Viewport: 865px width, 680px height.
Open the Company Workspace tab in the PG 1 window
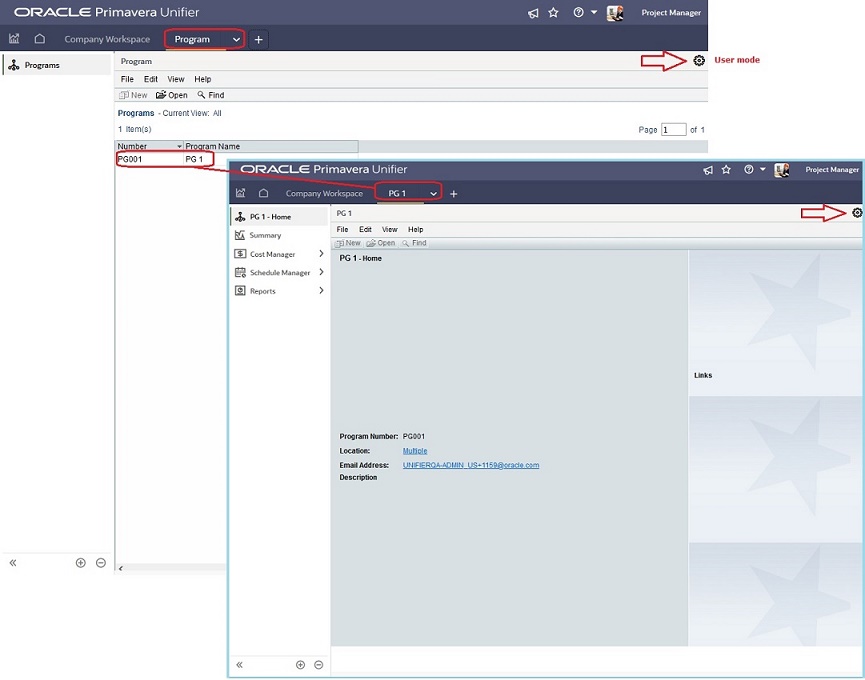point(324,194)
